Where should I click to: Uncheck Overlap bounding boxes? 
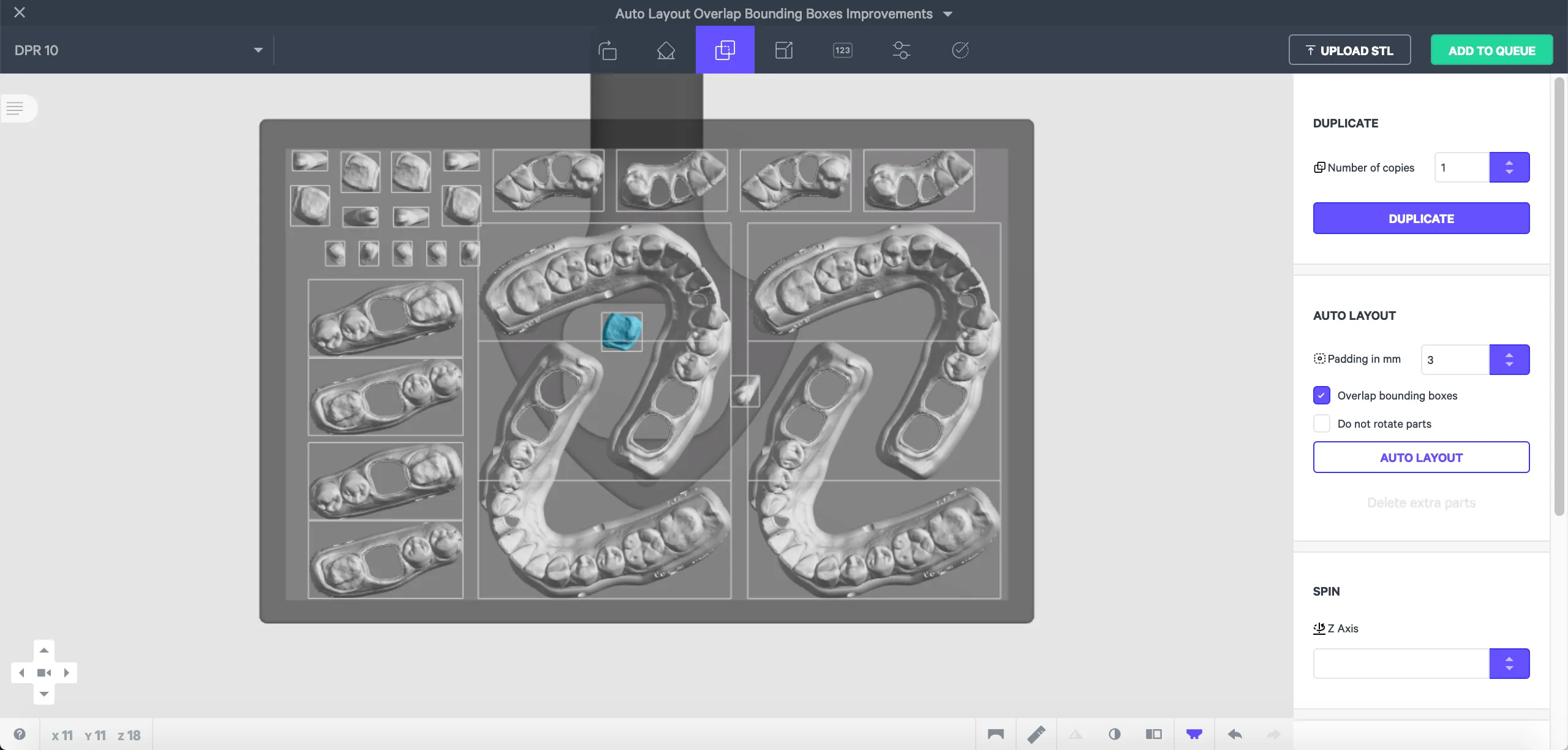(1322, 395)
